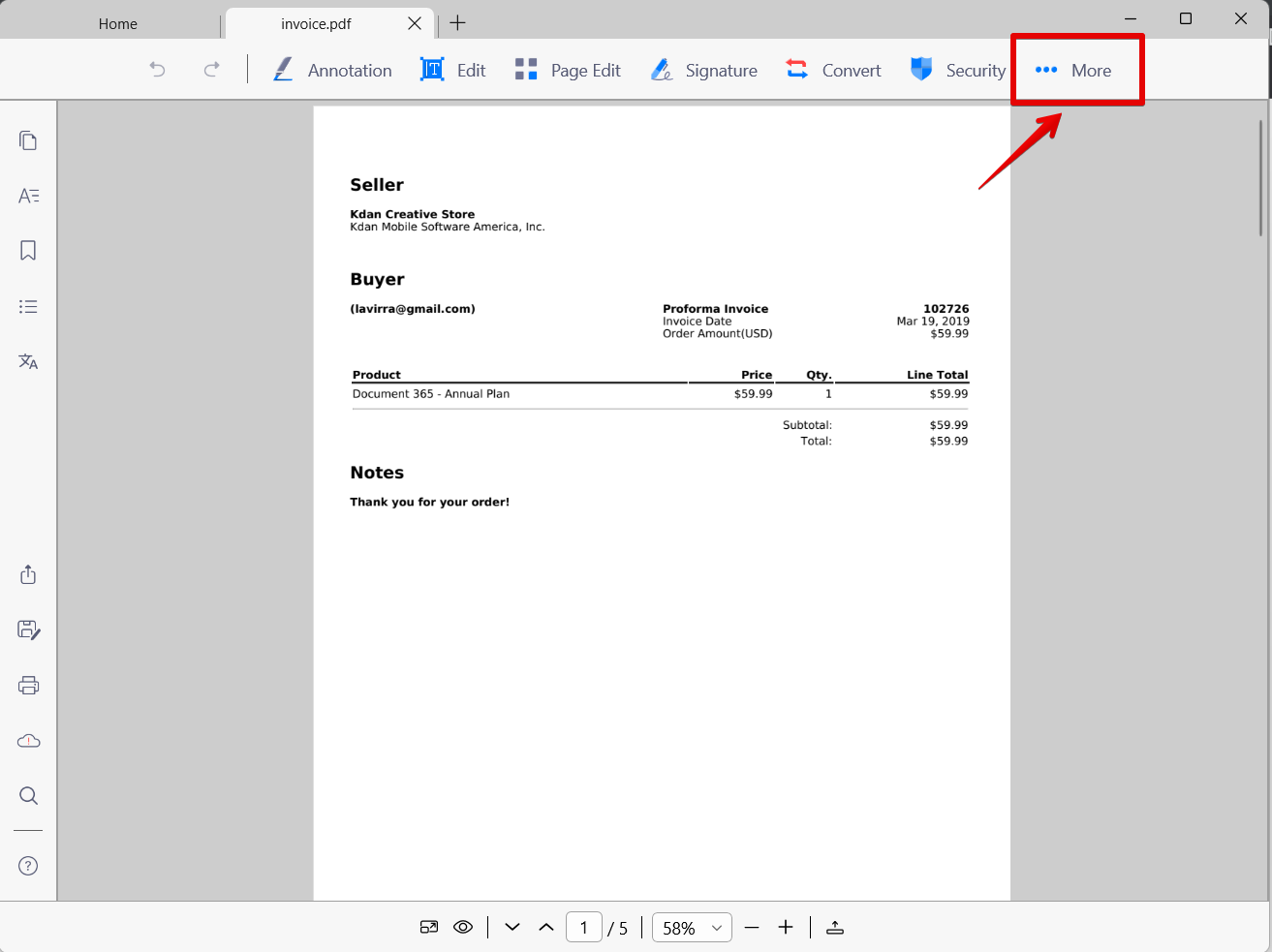Open the Signature tool
The width and height of the screenshot is (1272, 952).
tap(703, 70)
